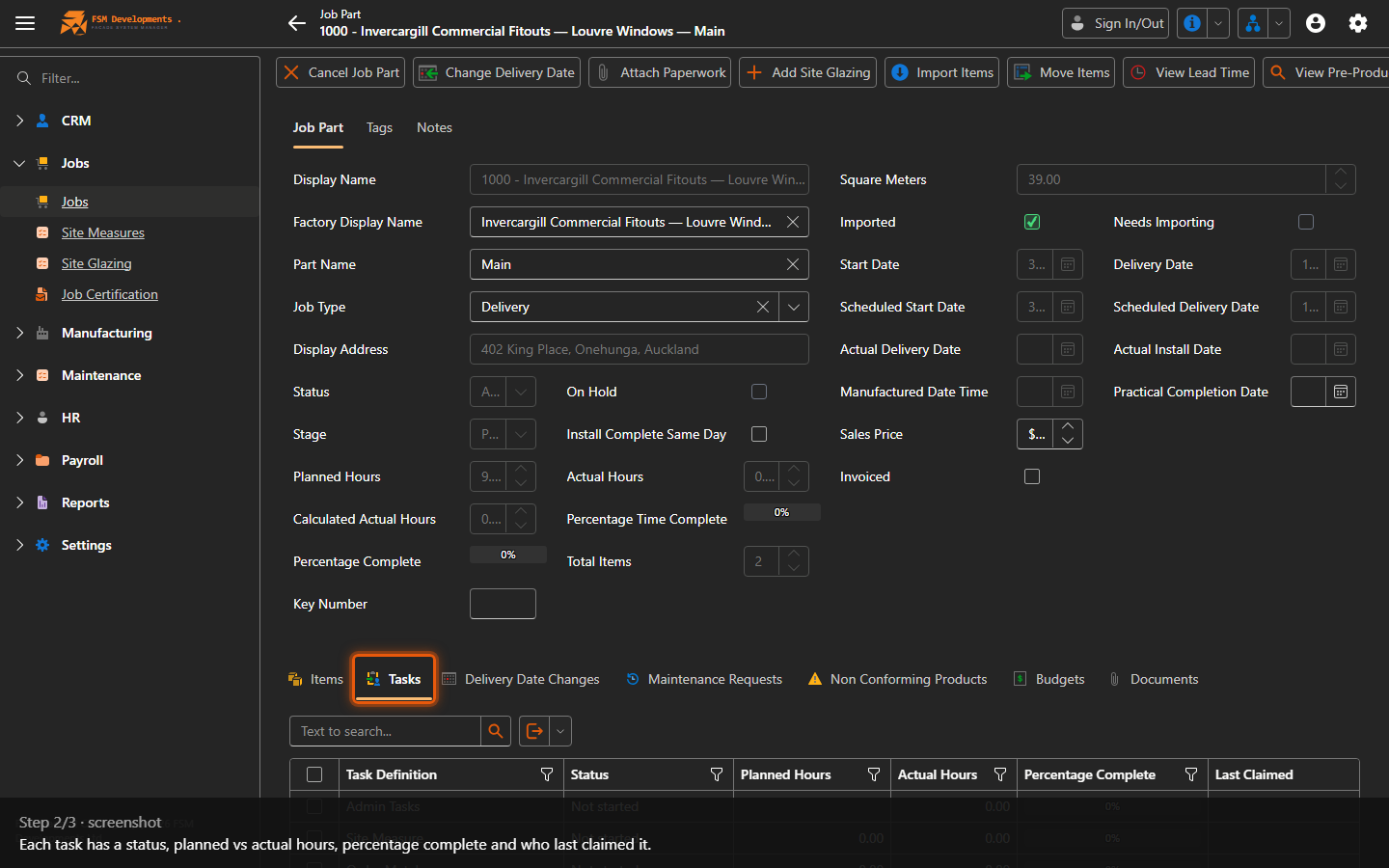Click the search magnifier beside Text to search
The image size is (1389, 868).
496,731
